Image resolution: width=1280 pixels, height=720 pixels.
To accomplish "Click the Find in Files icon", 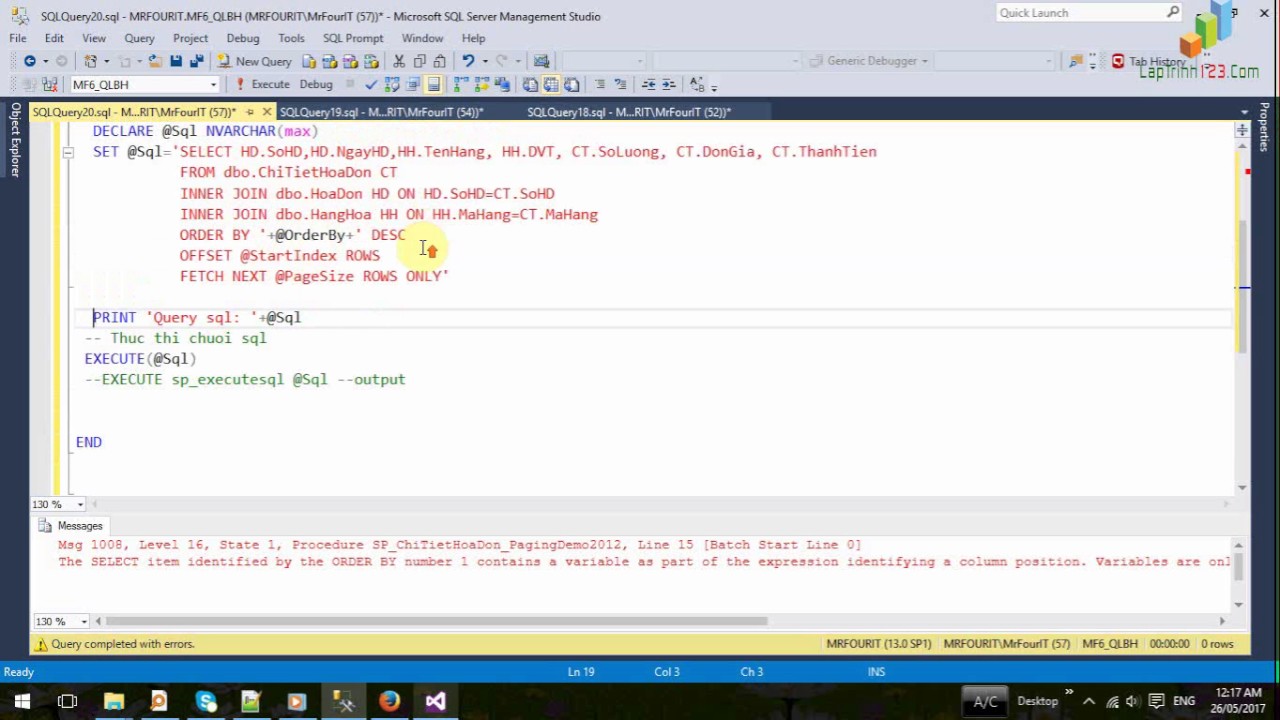I will click(x=1076, y=61).
